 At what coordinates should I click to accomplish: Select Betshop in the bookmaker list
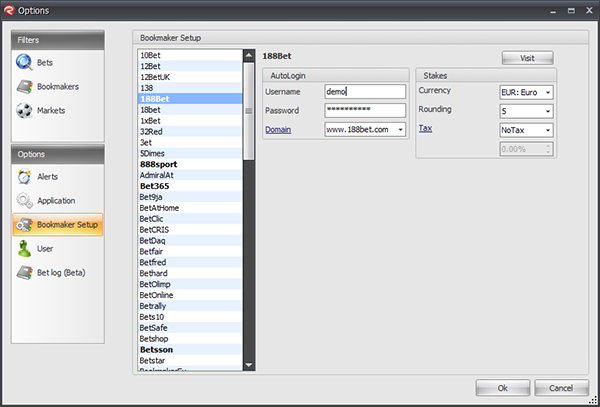190,339
